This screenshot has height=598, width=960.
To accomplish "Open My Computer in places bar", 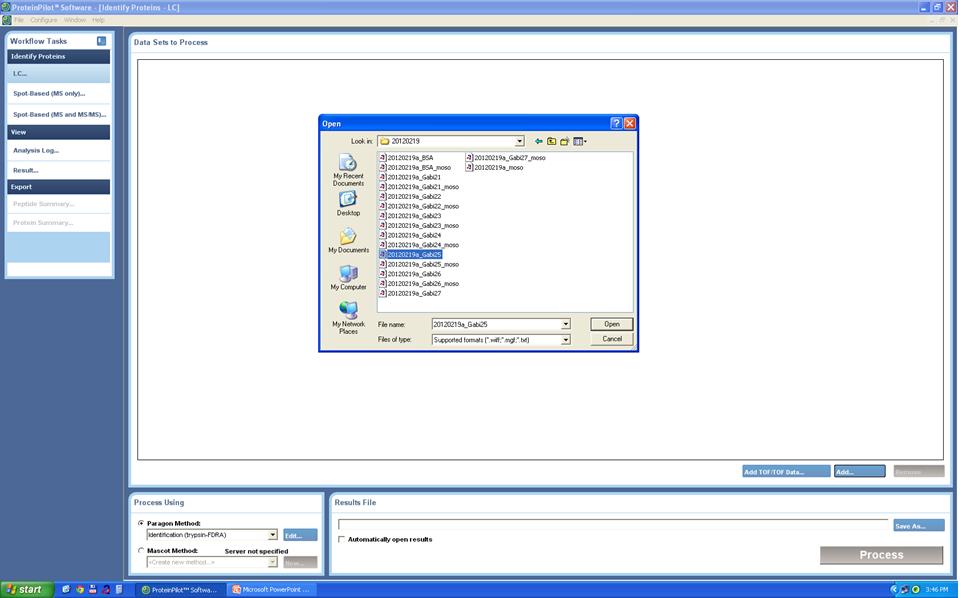I will (x=348, y=277).
